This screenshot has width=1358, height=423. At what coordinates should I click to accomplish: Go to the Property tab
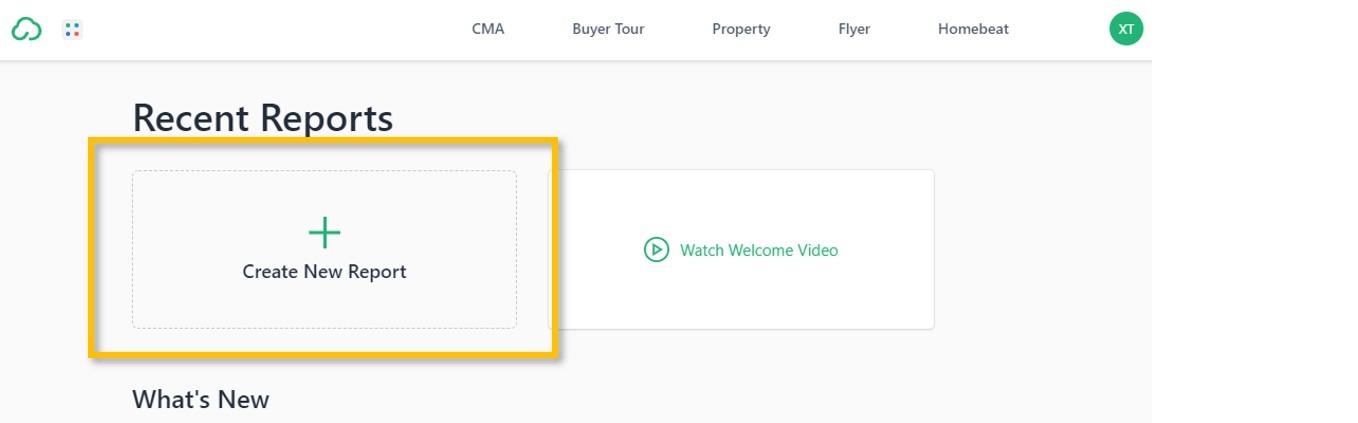tap(741, 29)
